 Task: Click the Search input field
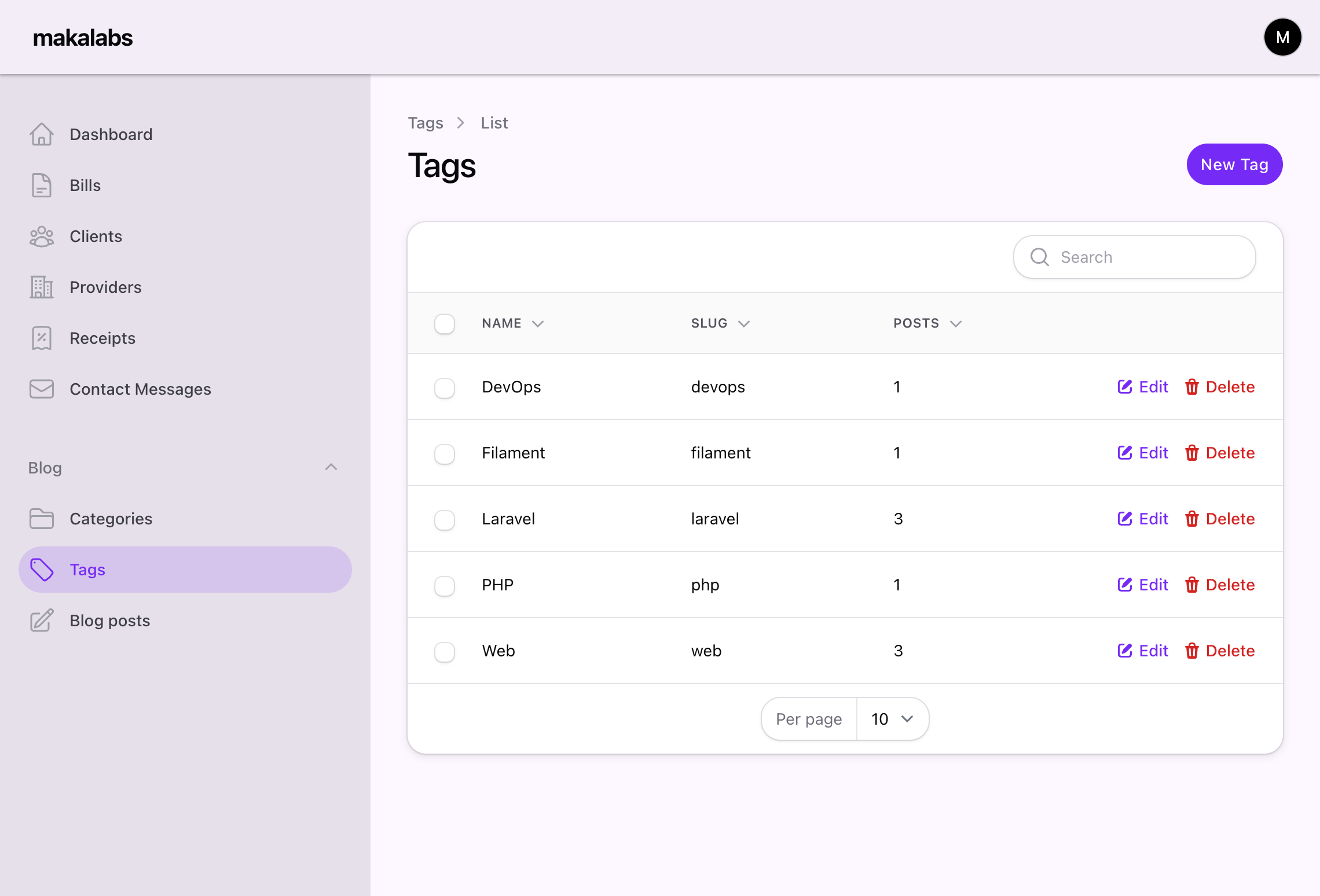1134,257
